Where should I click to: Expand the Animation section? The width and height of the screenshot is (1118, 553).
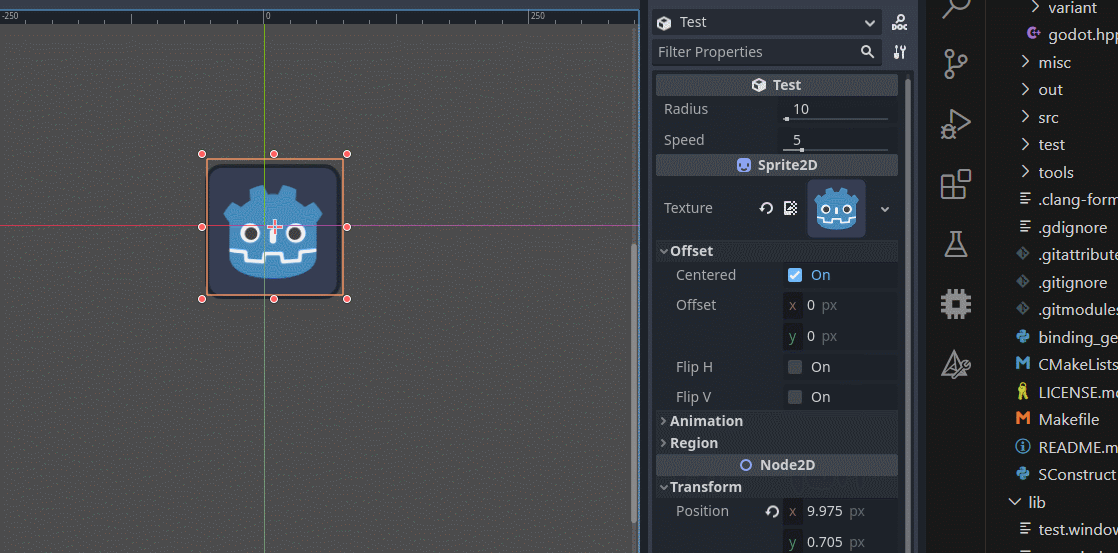tap(776, 421)
